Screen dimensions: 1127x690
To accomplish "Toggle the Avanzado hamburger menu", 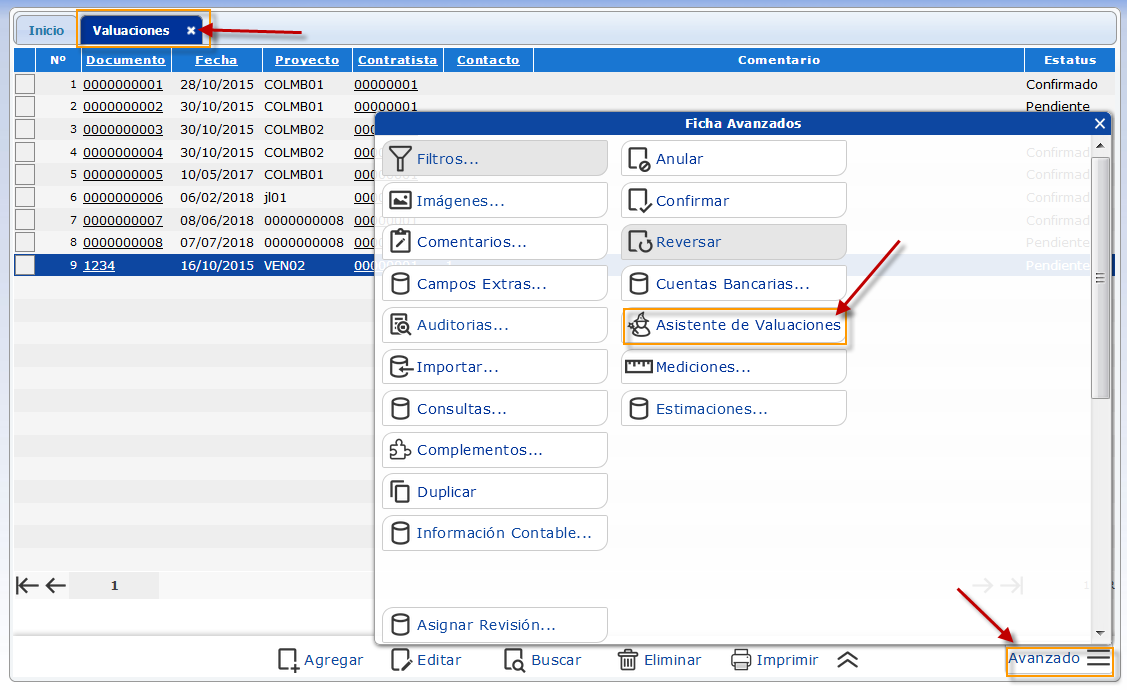I will [x=1098, y=658].
